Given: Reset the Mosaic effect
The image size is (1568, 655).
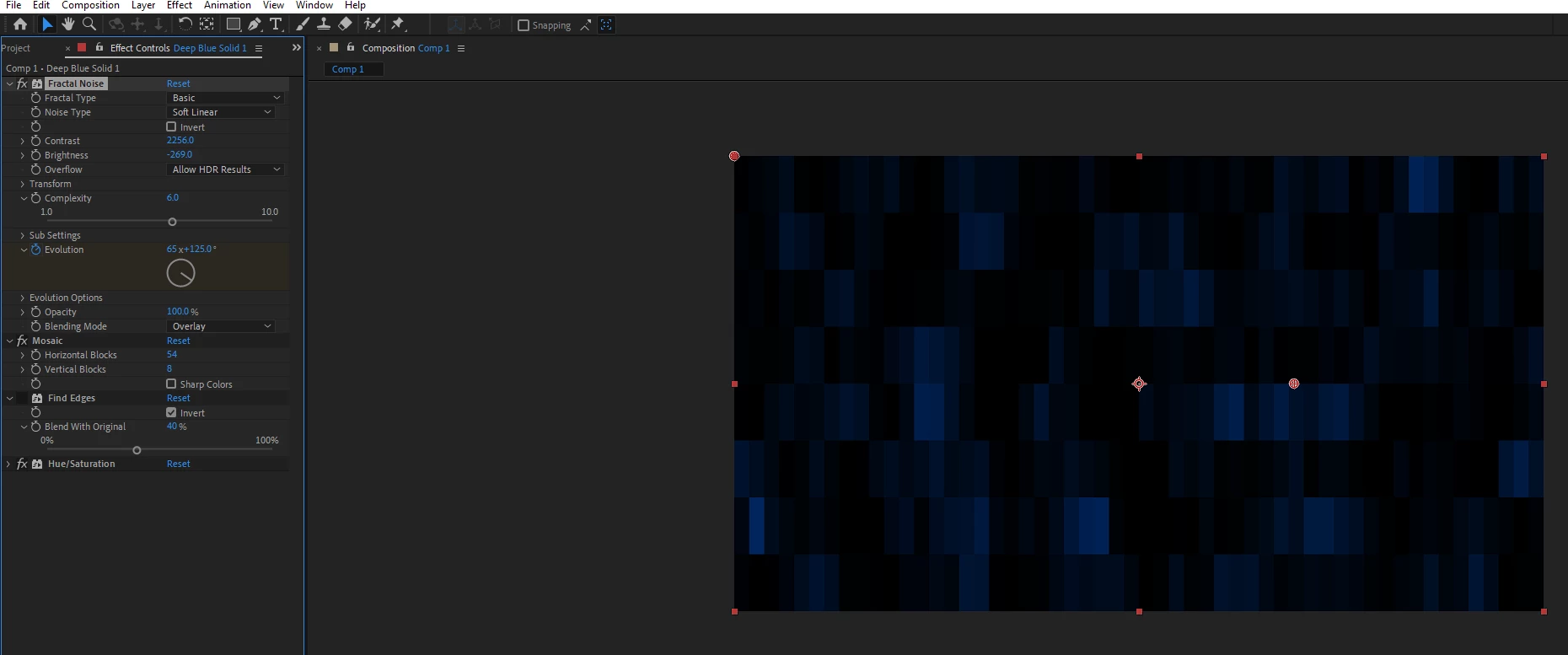Looking at the screenshot, I should pos(178,341).
